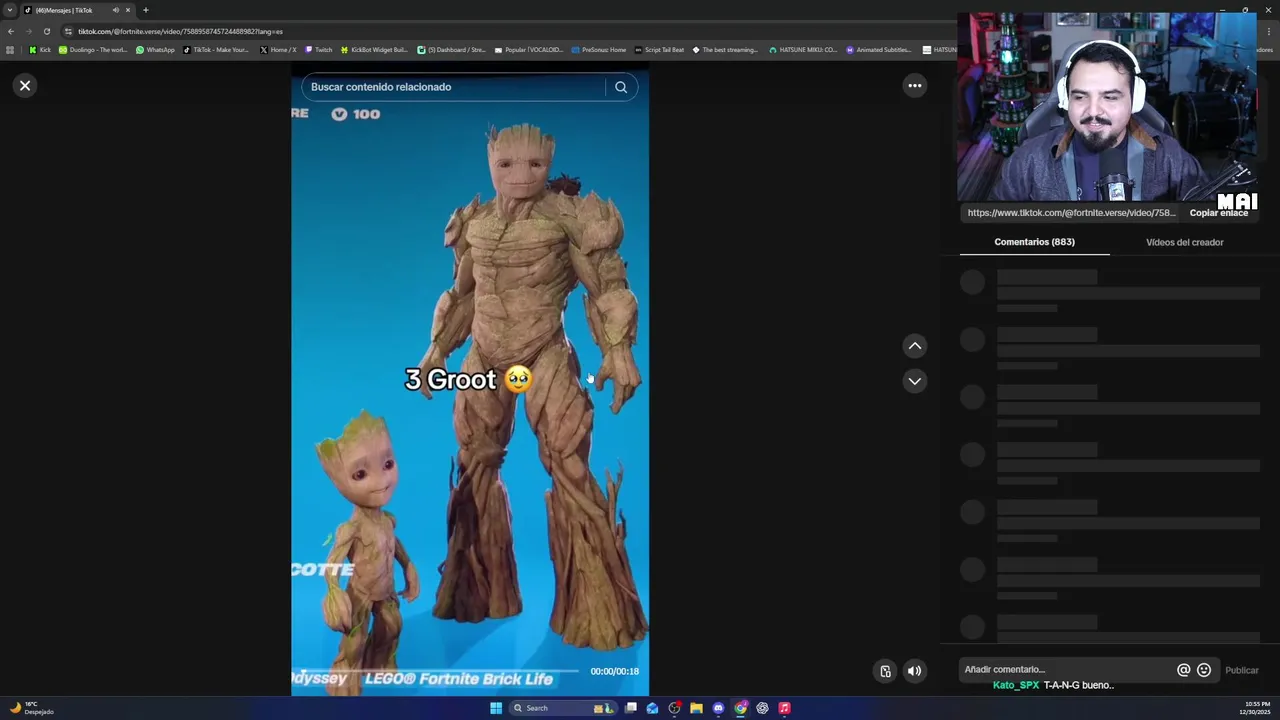Image resolution: width=1280 pixels, height=720 pixels.
Task: Switch to Comentarios (883) tab
Action: click(1034, 242)
